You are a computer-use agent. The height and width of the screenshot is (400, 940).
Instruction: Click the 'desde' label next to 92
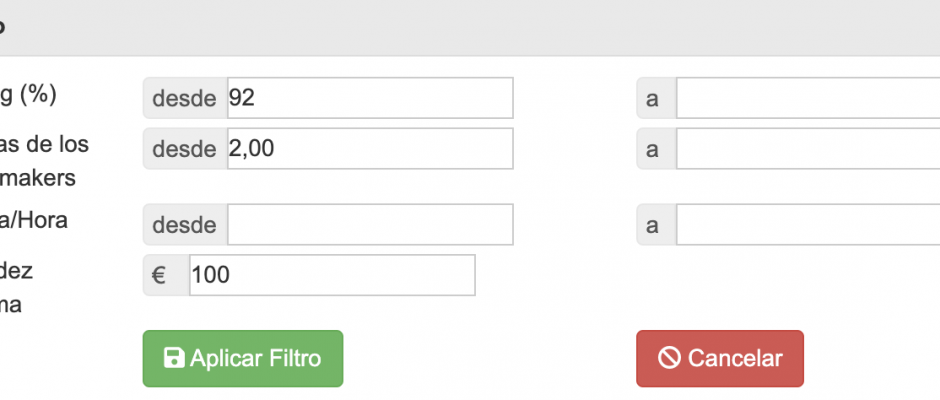click(185, 98)
